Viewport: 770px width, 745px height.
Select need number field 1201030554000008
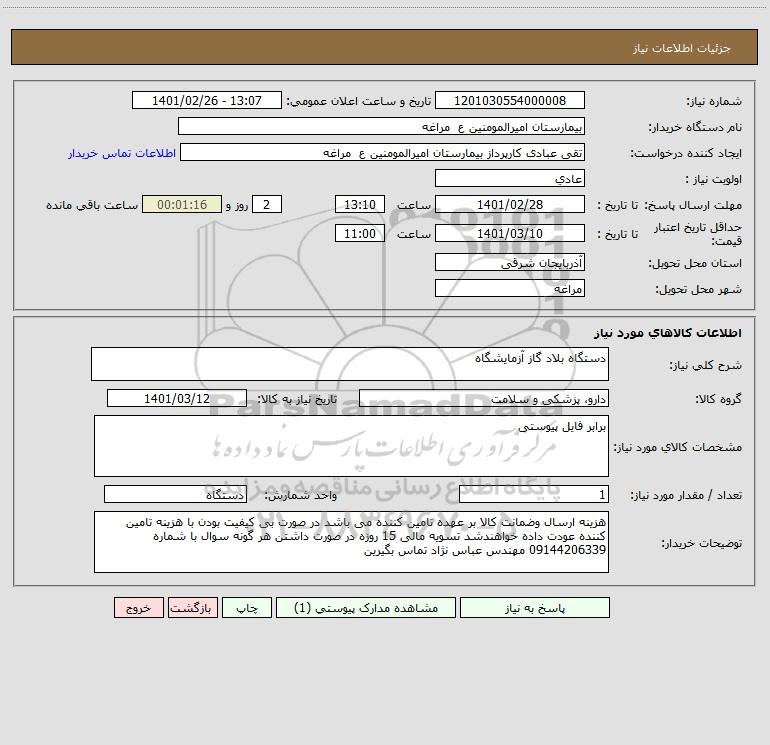(510, 100)
